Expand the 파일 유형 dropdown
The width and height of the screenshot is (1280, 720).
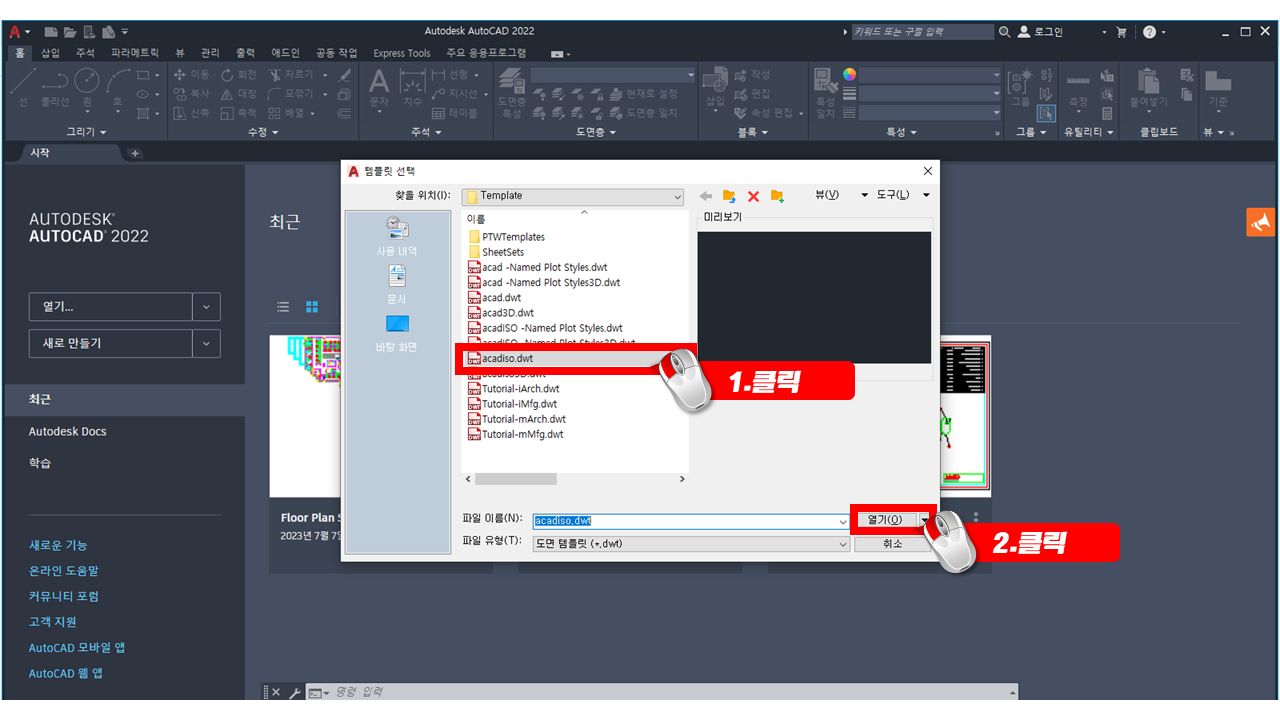coord(843,544)
